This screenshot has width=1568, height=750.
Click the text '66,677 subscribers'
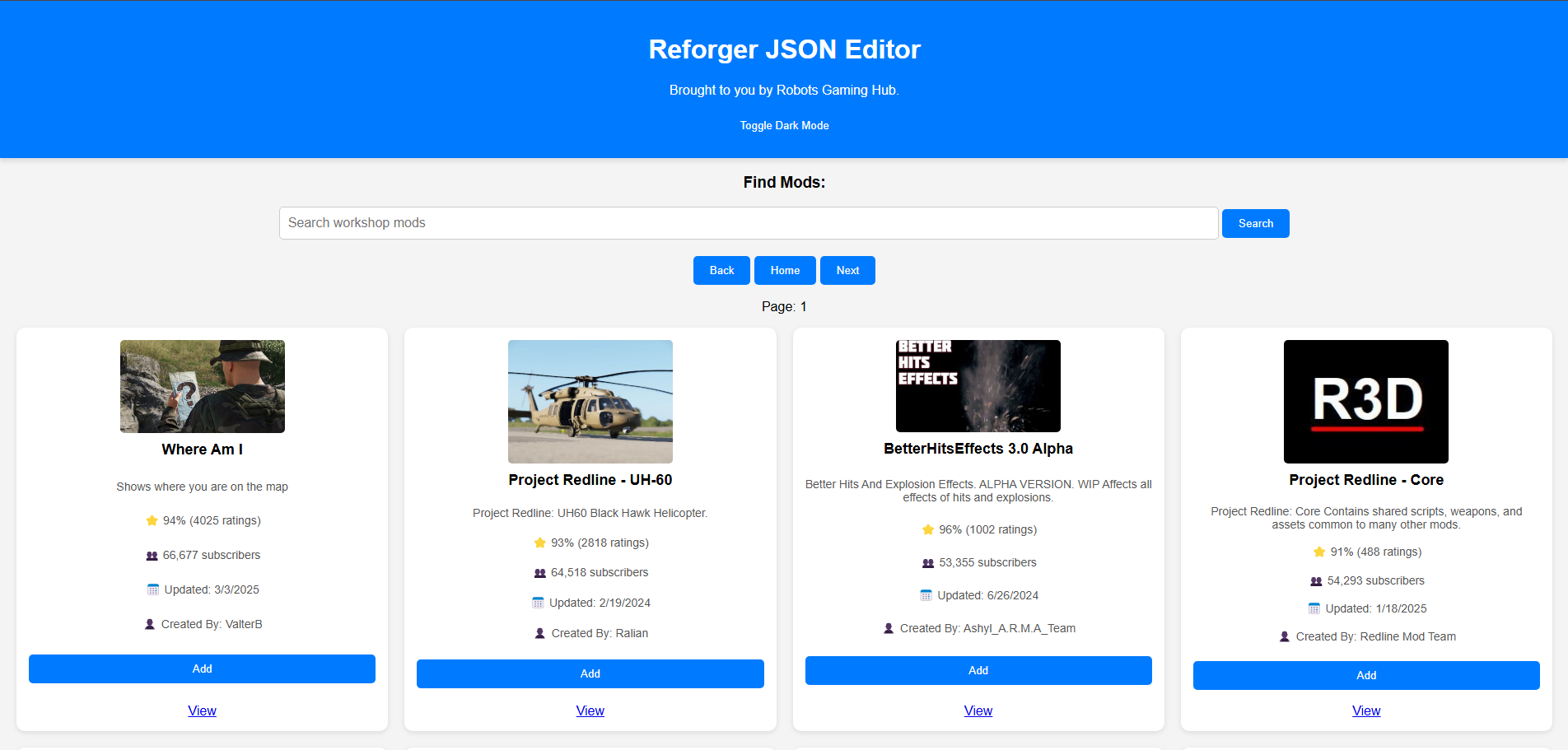tap(212, 555)
